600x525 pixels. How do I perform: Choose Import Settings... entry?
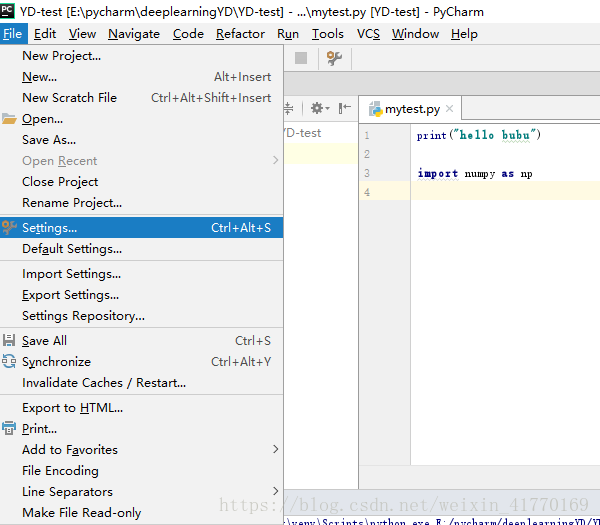click(x=142, y=274)
